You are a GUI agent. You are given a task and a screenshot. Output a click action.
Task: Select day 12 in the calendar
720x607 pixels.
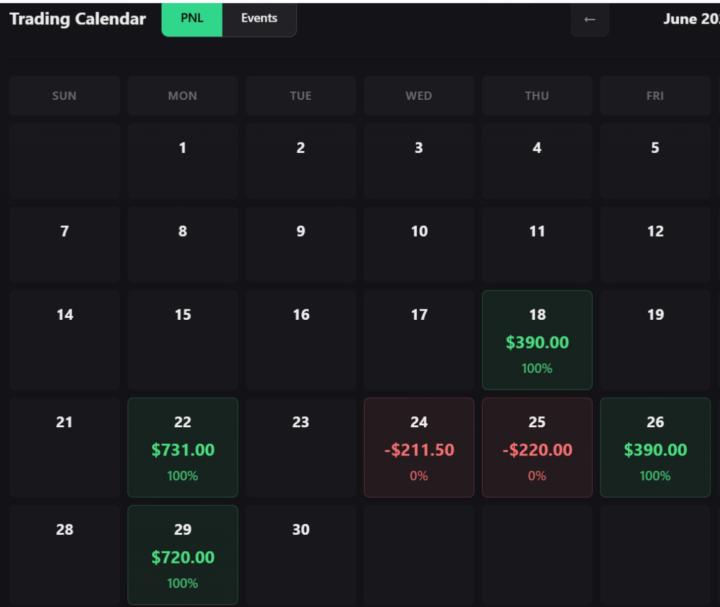655,244
